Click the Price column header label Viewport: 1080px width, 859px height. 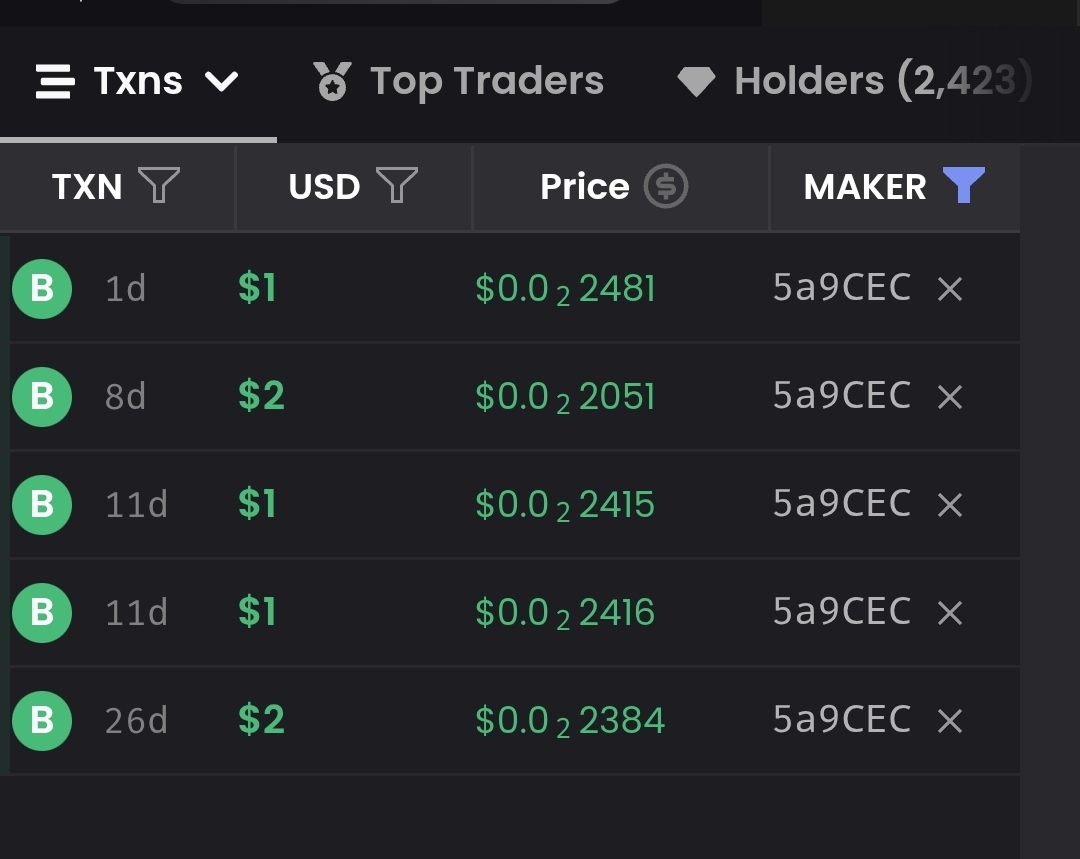click(x=585, y=186)
